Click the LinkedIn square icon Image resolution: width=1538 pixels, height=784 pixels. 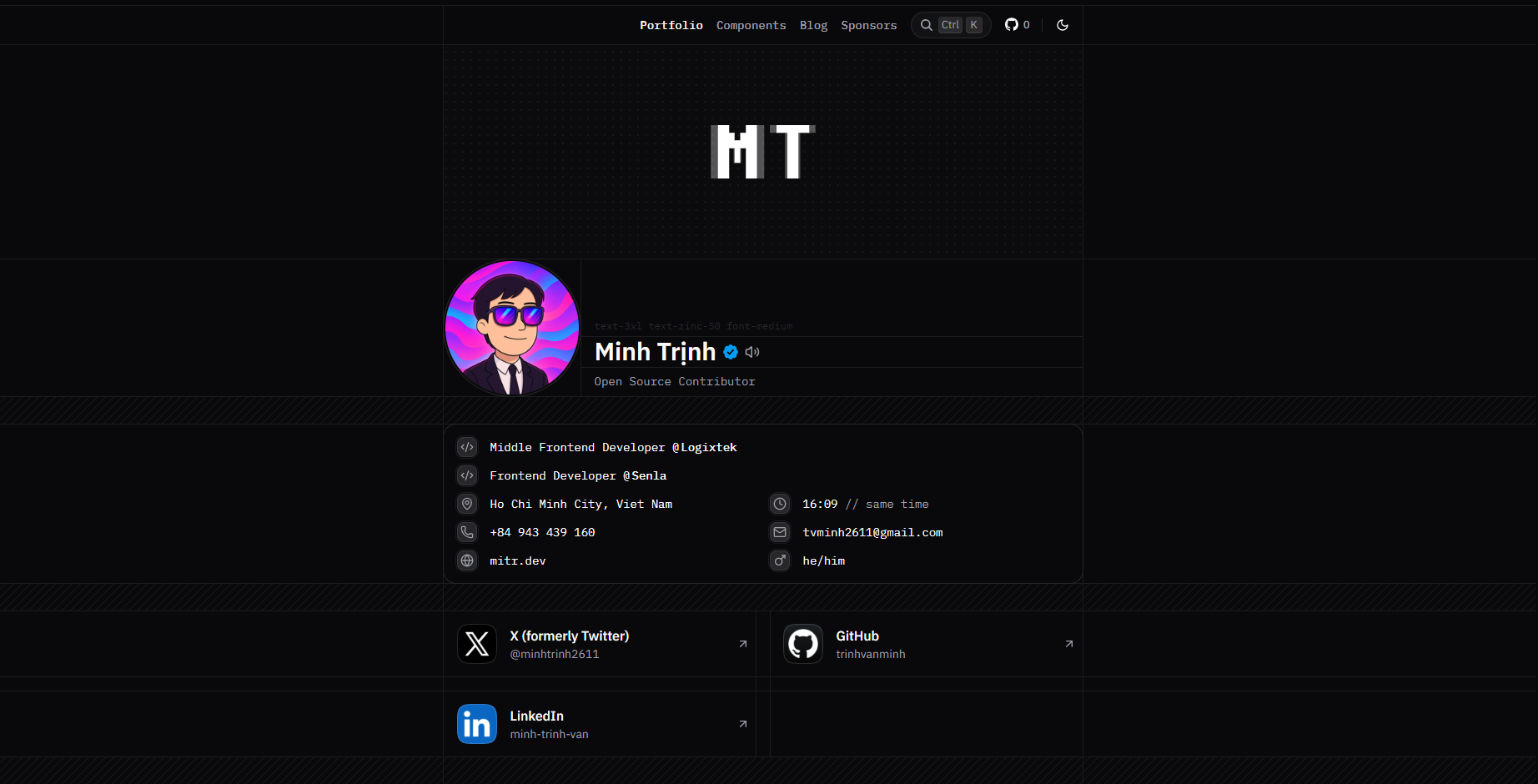[x=476, y=723]
